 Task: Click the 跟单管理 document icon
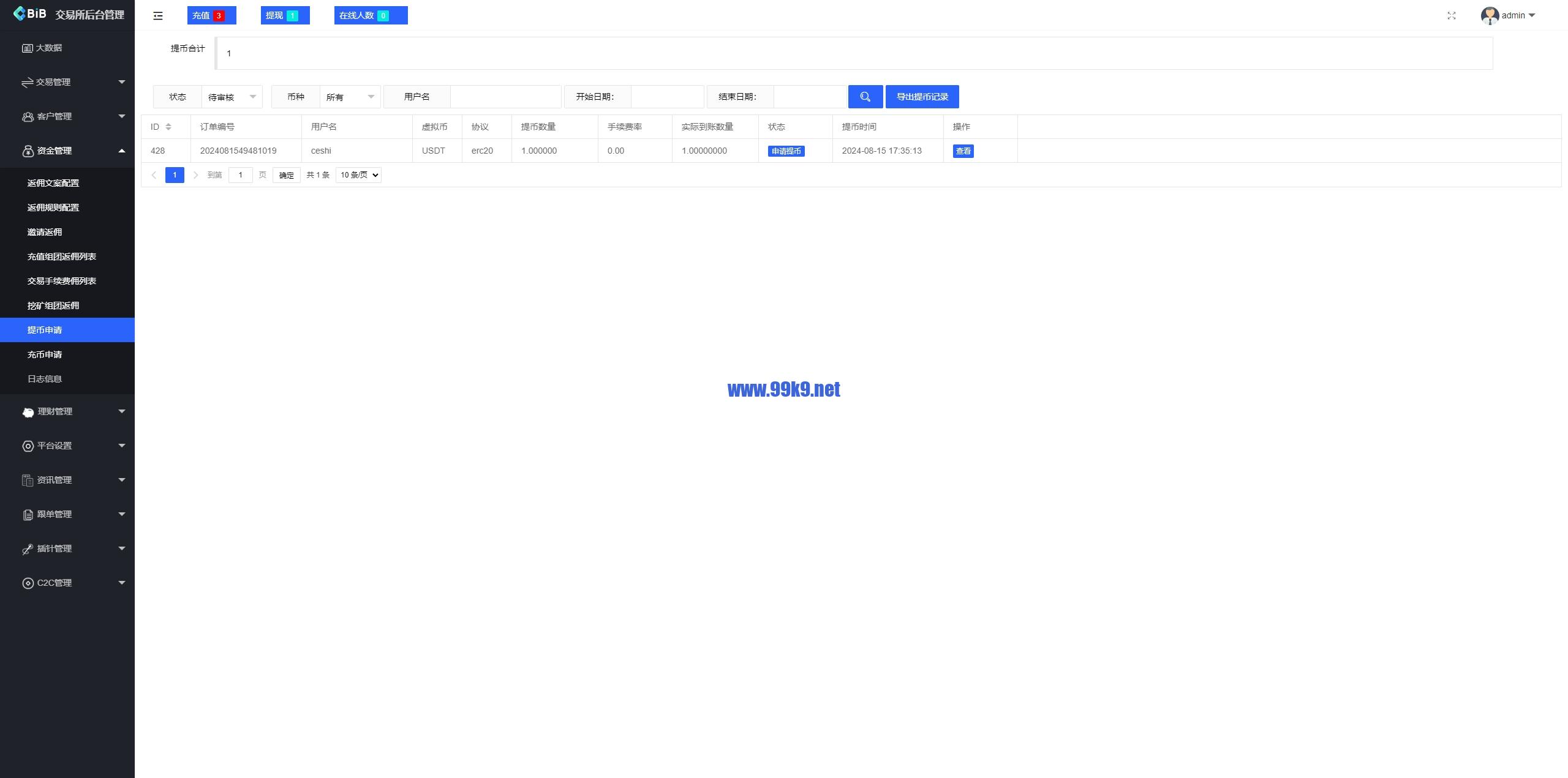pos(28,515)
